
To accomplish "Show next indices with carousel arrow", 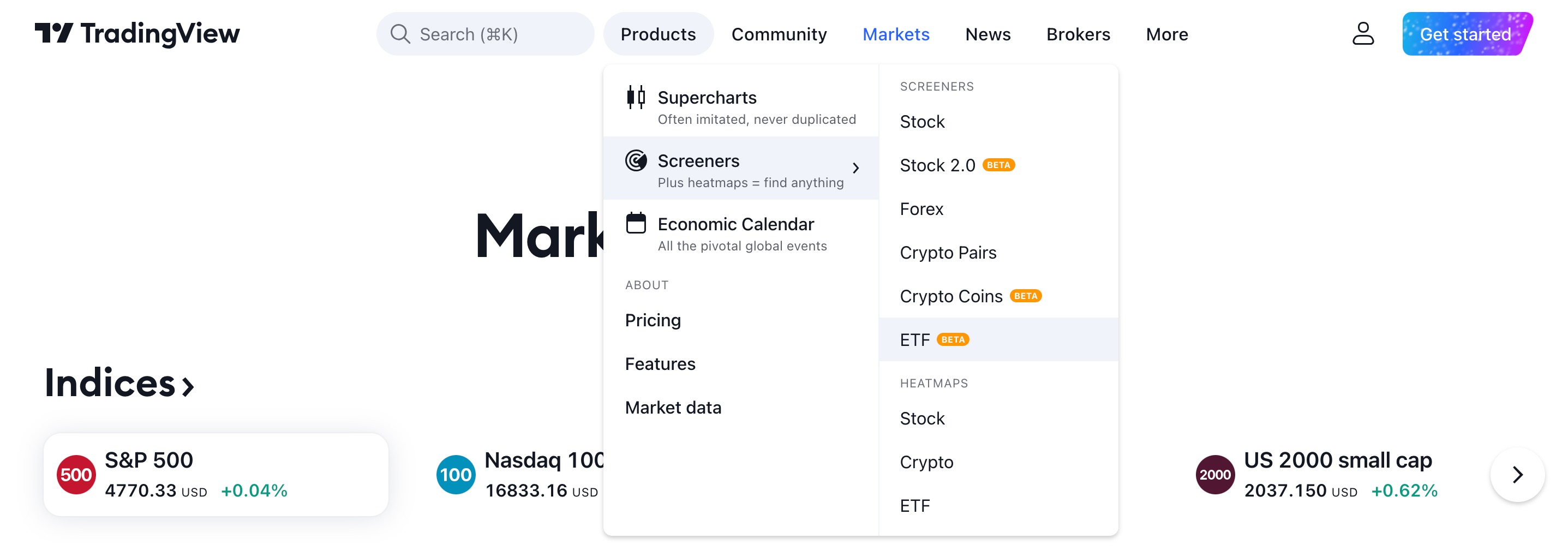I will [1517, 475].
